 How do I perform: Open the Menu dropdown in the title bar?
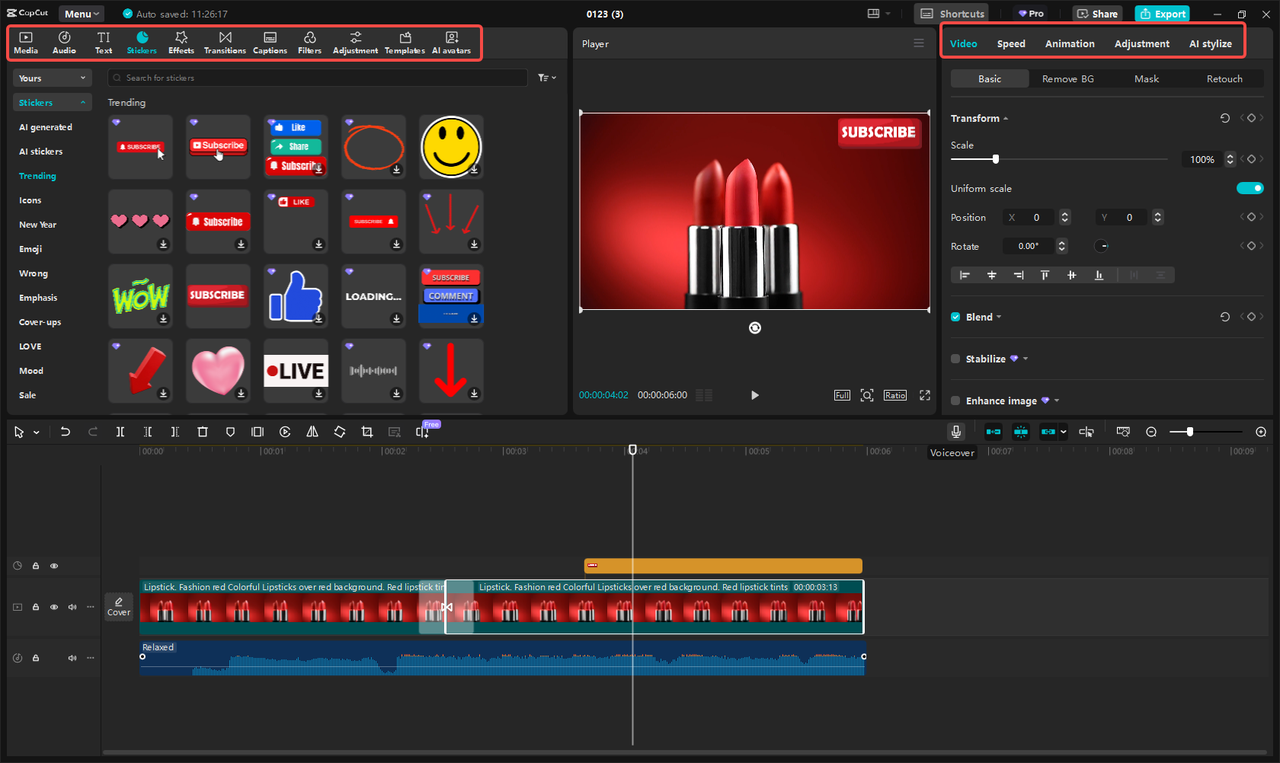click(x=80, y=13)
